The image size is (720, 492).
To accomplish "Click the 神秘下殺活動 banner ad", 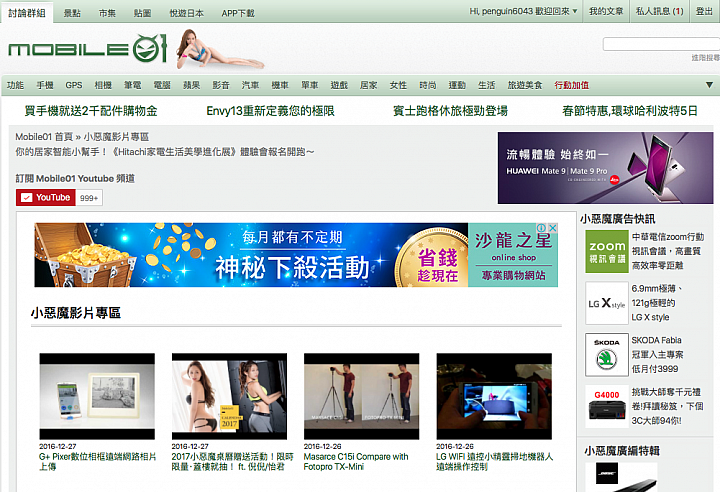I will coord(296,255).
